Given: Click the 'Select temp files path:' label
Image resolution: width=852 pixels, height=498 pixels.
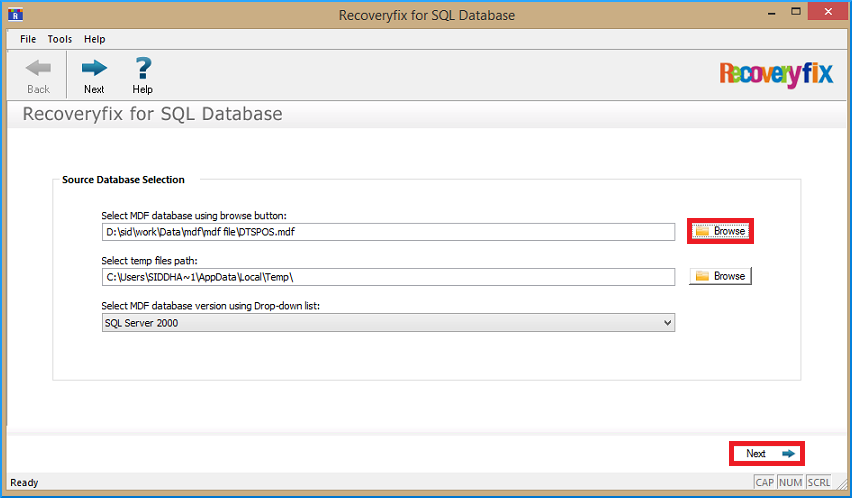Looking at the screenshot, I should [149, 261].
